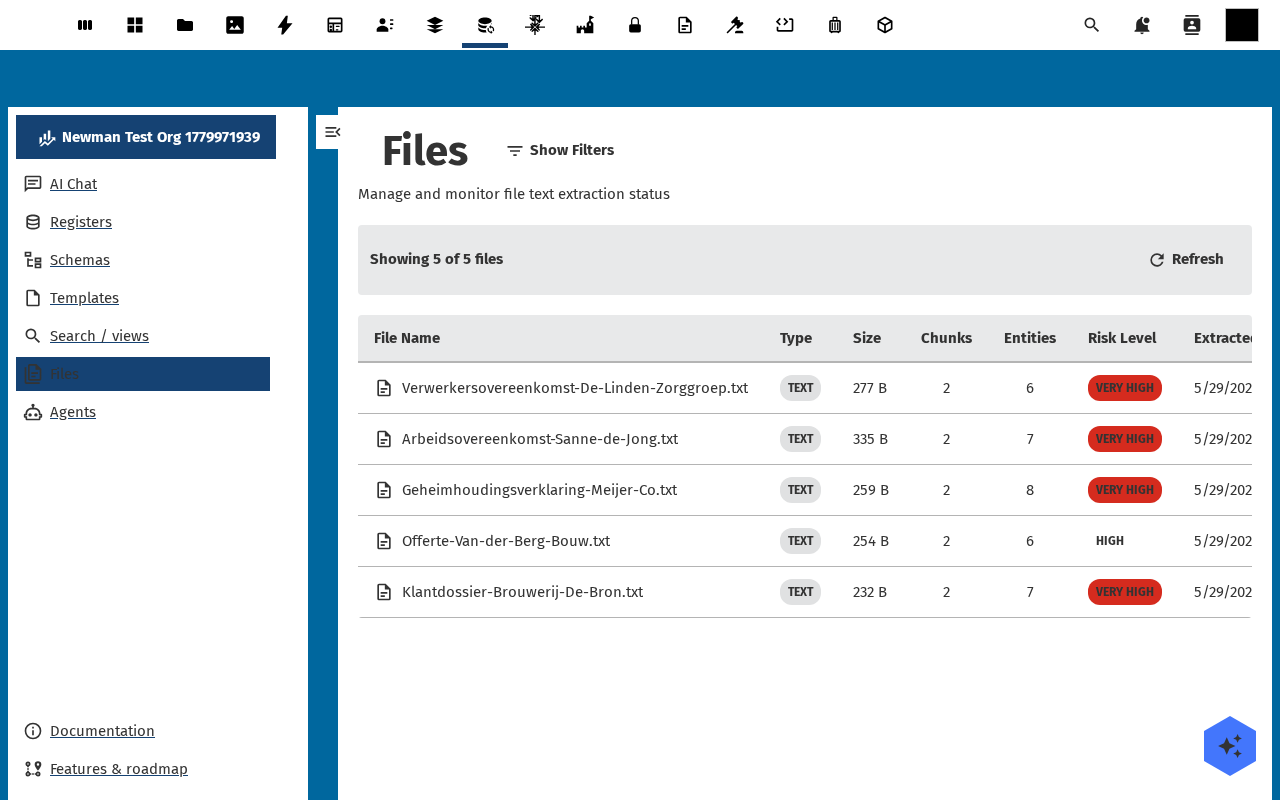The image size is (1280, 800).
Task: Open the stacked layers icon
Action: click(x=435, y=25)
